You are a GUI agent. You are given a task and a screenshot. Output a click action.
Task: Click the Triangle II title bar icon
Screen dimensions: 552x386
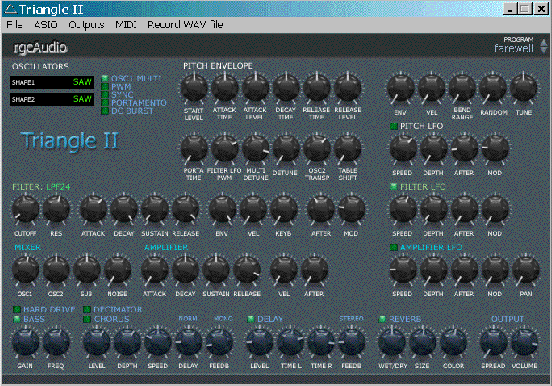[11, 9]
